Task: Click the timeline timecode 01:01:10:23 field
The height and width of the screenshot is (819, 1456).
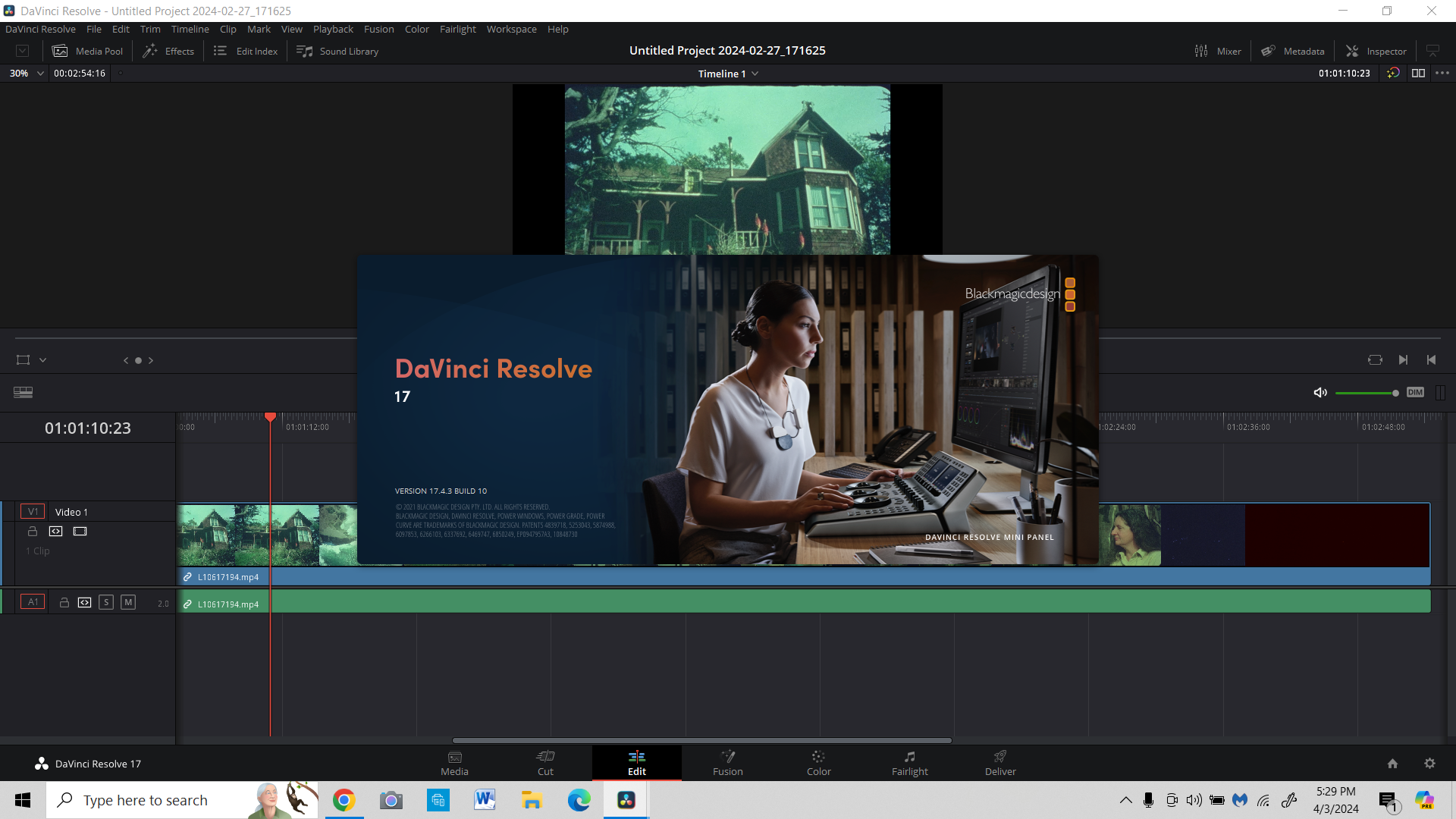Action: 88,428
